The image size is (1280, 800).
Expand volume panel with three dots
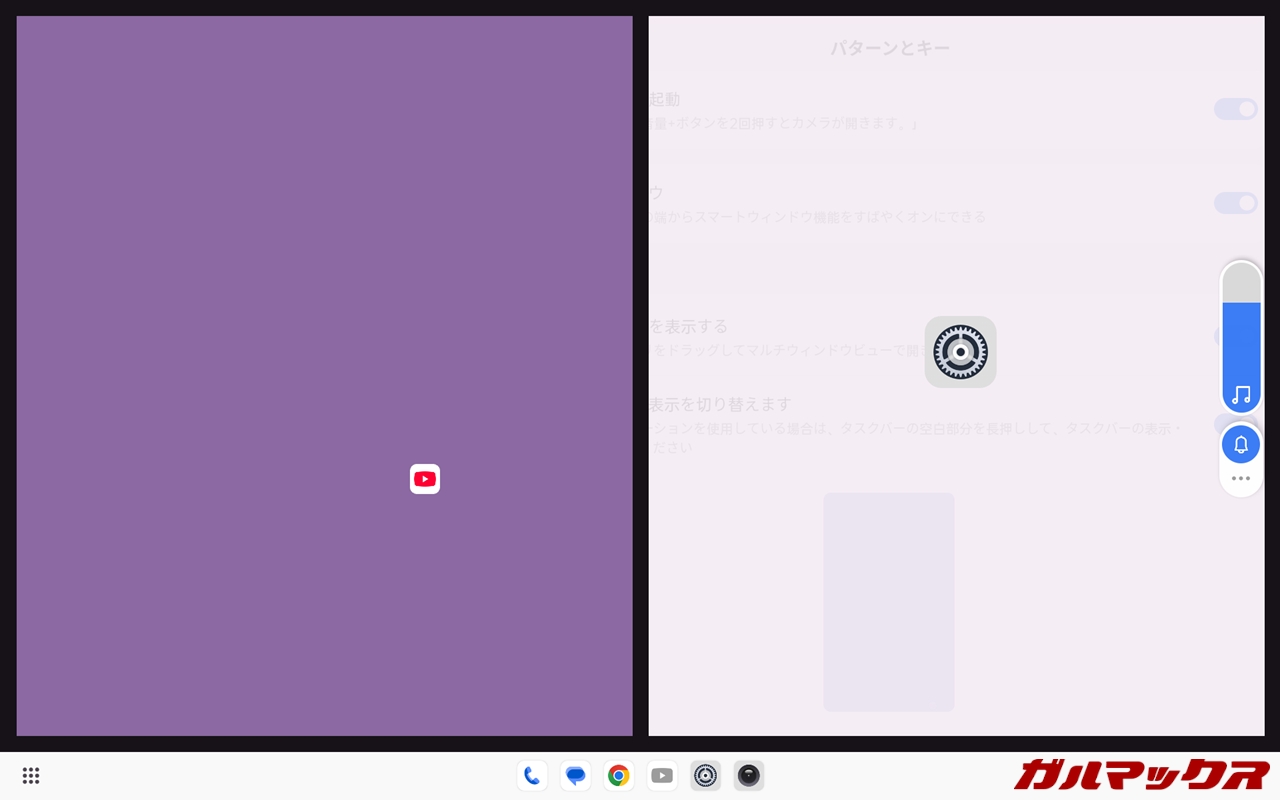tap(1241, 479)
